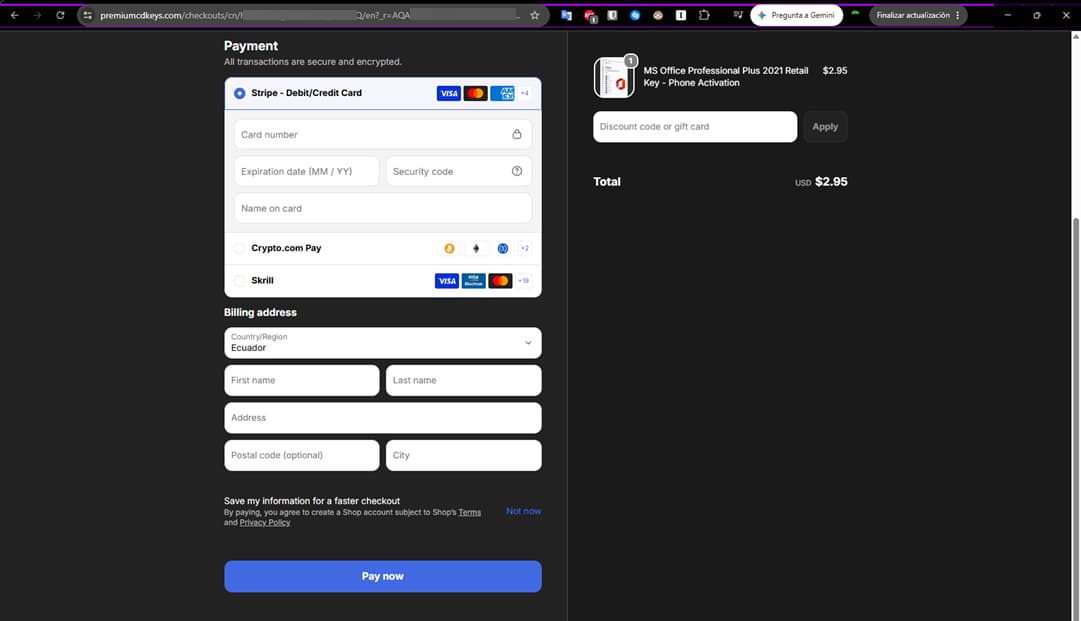Screen dimensions: 1081x621
Task: Click the Pay now button
Action: click(x=383, y=576)
